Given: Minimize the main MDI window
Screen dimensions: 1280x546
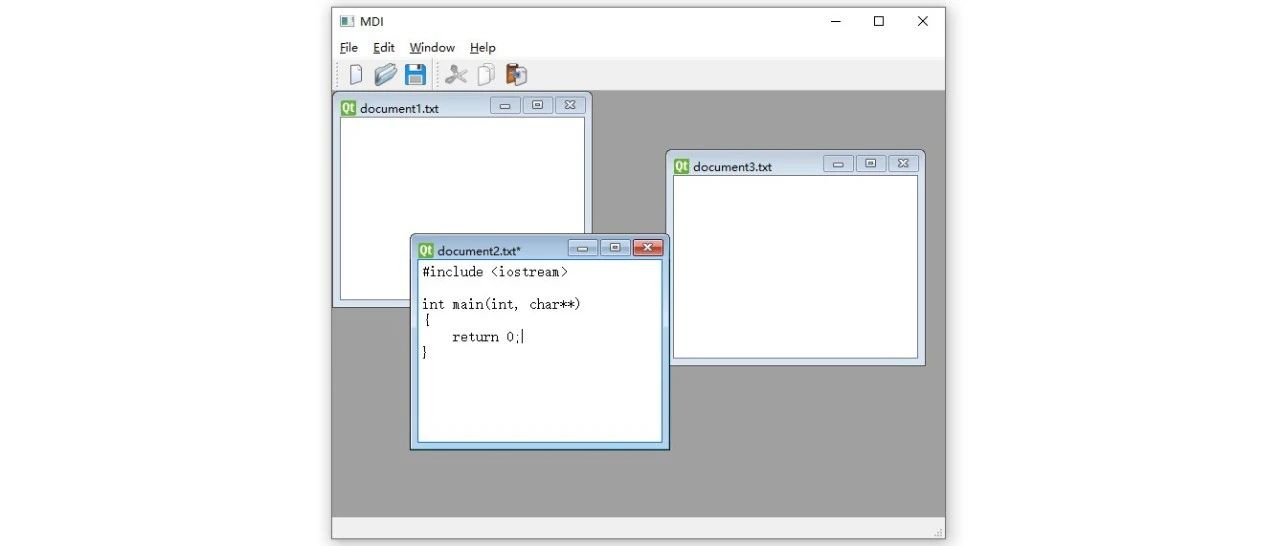Looking at the screenshot, I should (x=834, y=21).
